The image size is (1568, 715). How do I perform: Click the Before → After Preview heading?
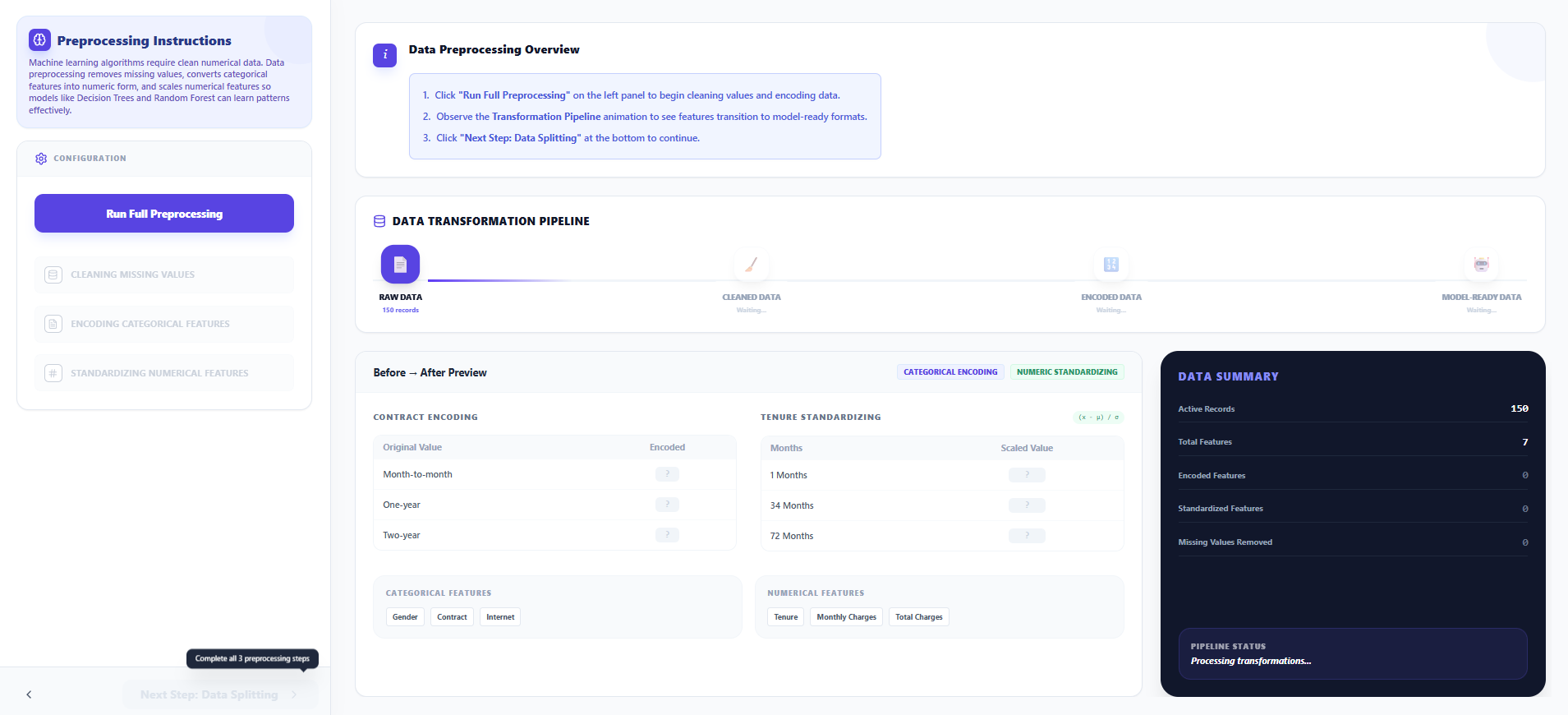pos(430,372)
